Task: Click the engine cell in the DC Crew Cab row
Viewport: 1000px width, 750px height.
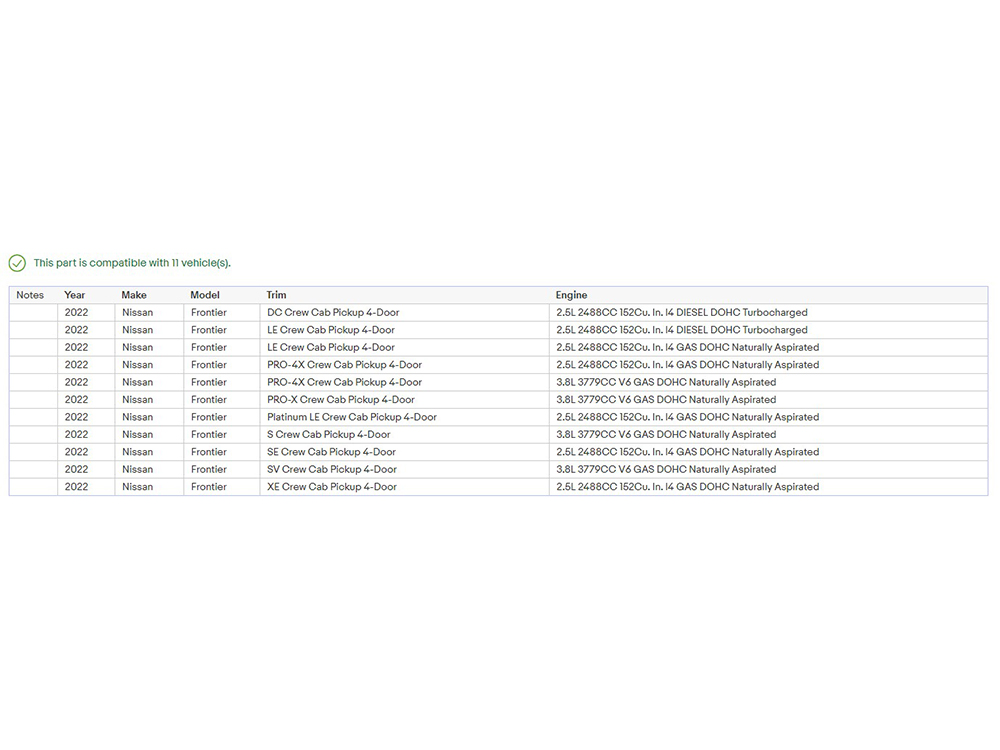Action: (768, 312)
